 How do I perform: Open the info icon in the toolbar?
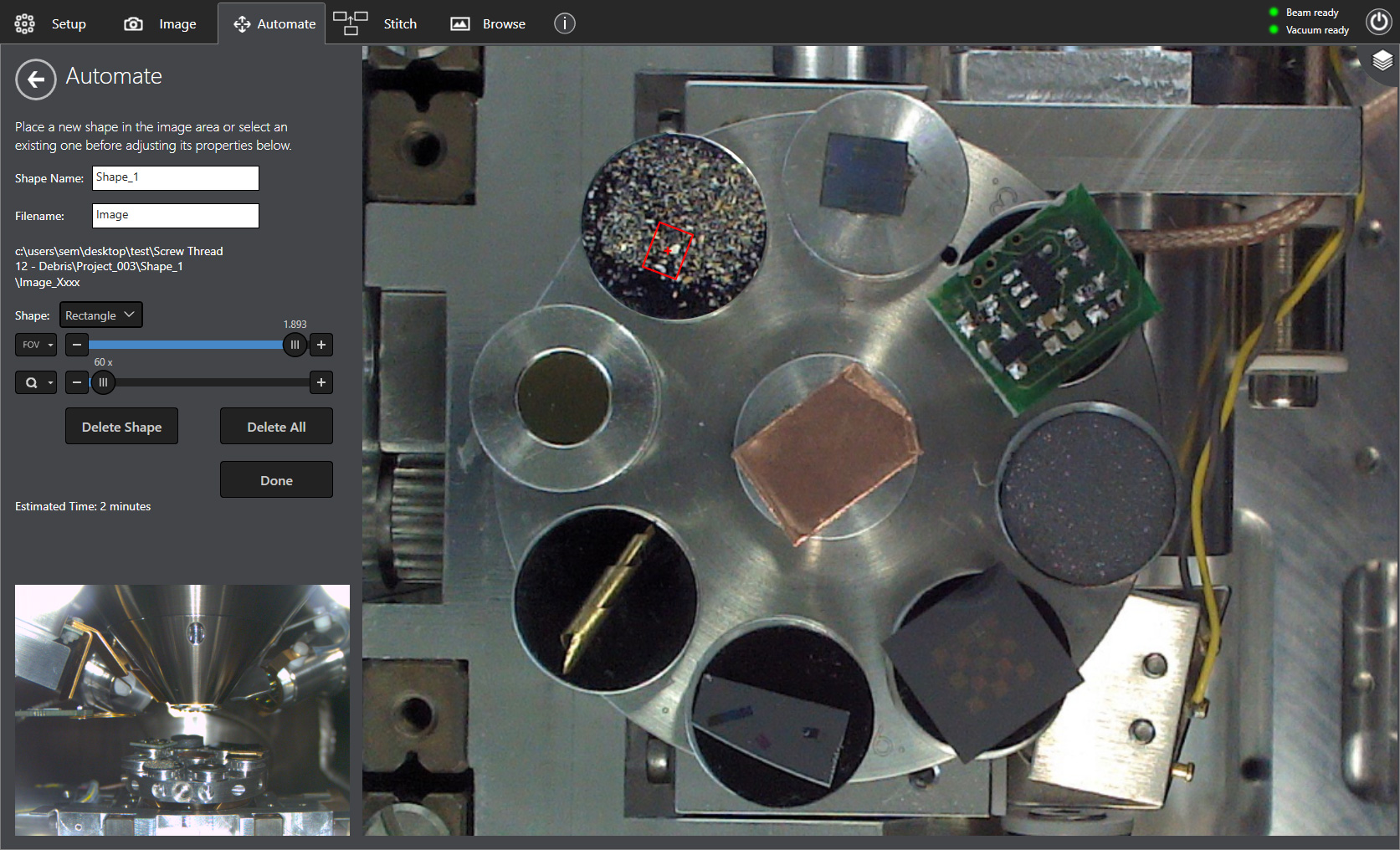pos(564,23)
